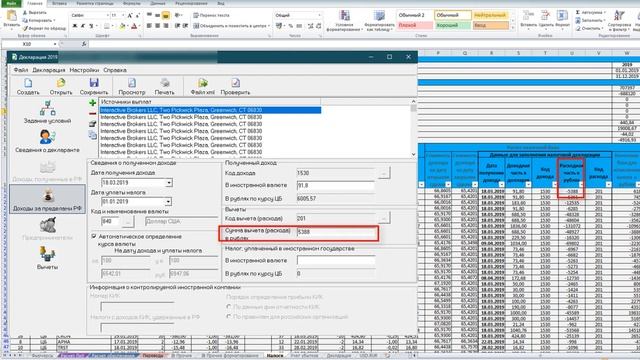Apply the Хороший cell style

(x=453, y=25)
